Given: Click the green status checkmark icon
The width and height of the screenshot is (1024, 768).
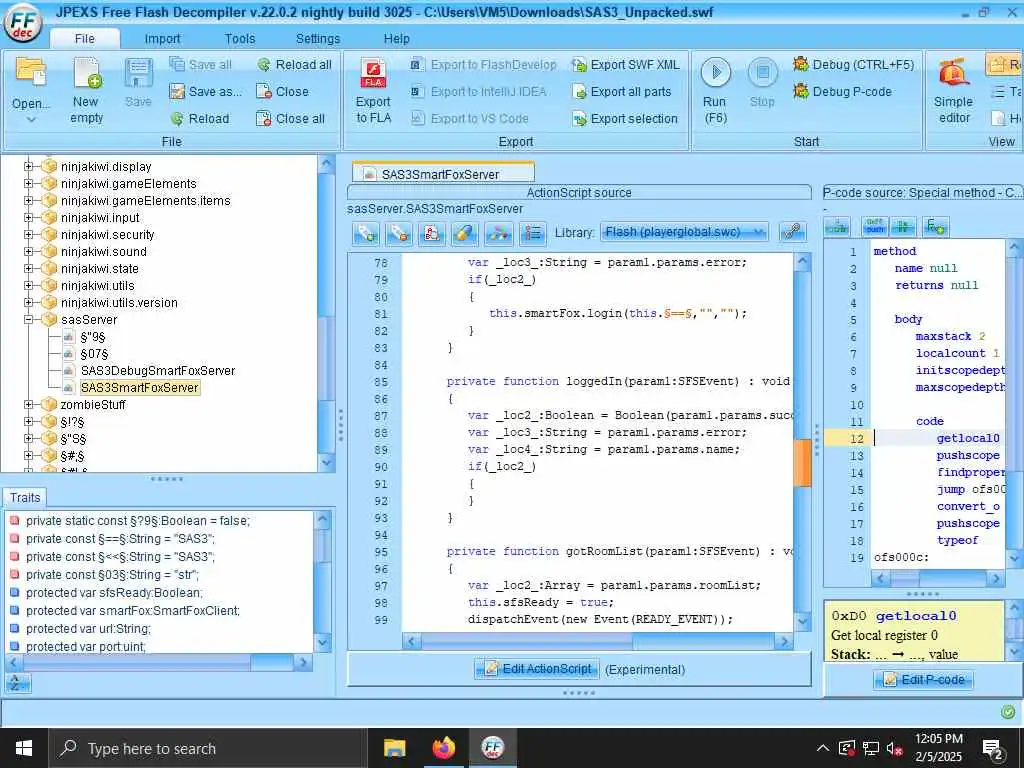Looking at the screenshot, I should point(1008,712).
